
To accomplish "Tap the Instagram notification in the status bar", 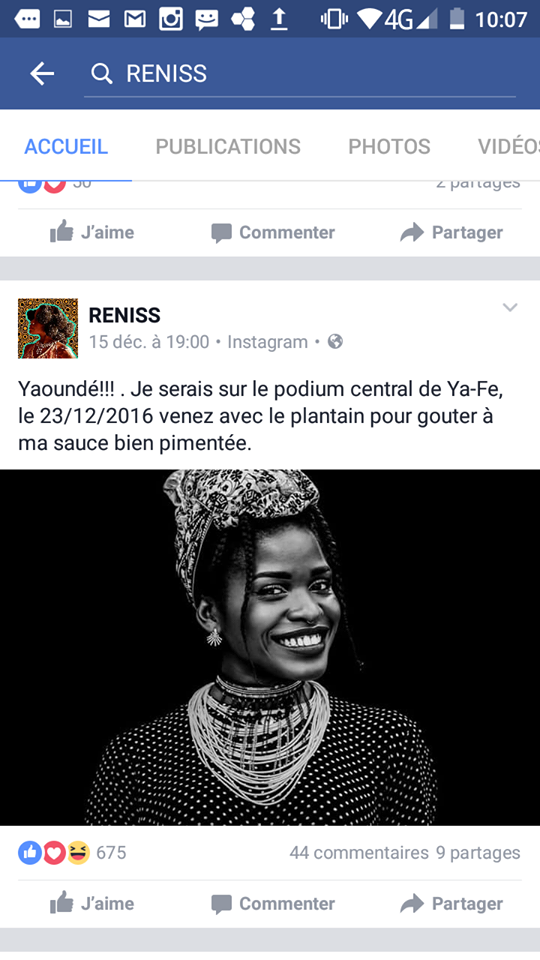I will [170, 19].
